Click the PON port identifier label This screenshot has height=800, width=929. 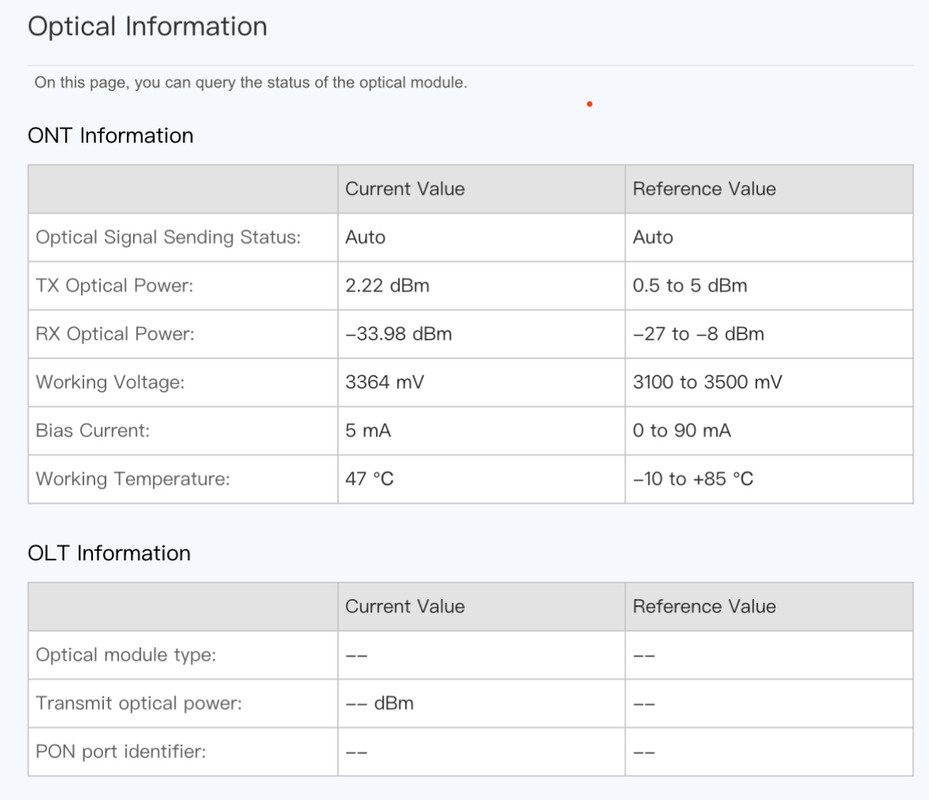[120, 751]
